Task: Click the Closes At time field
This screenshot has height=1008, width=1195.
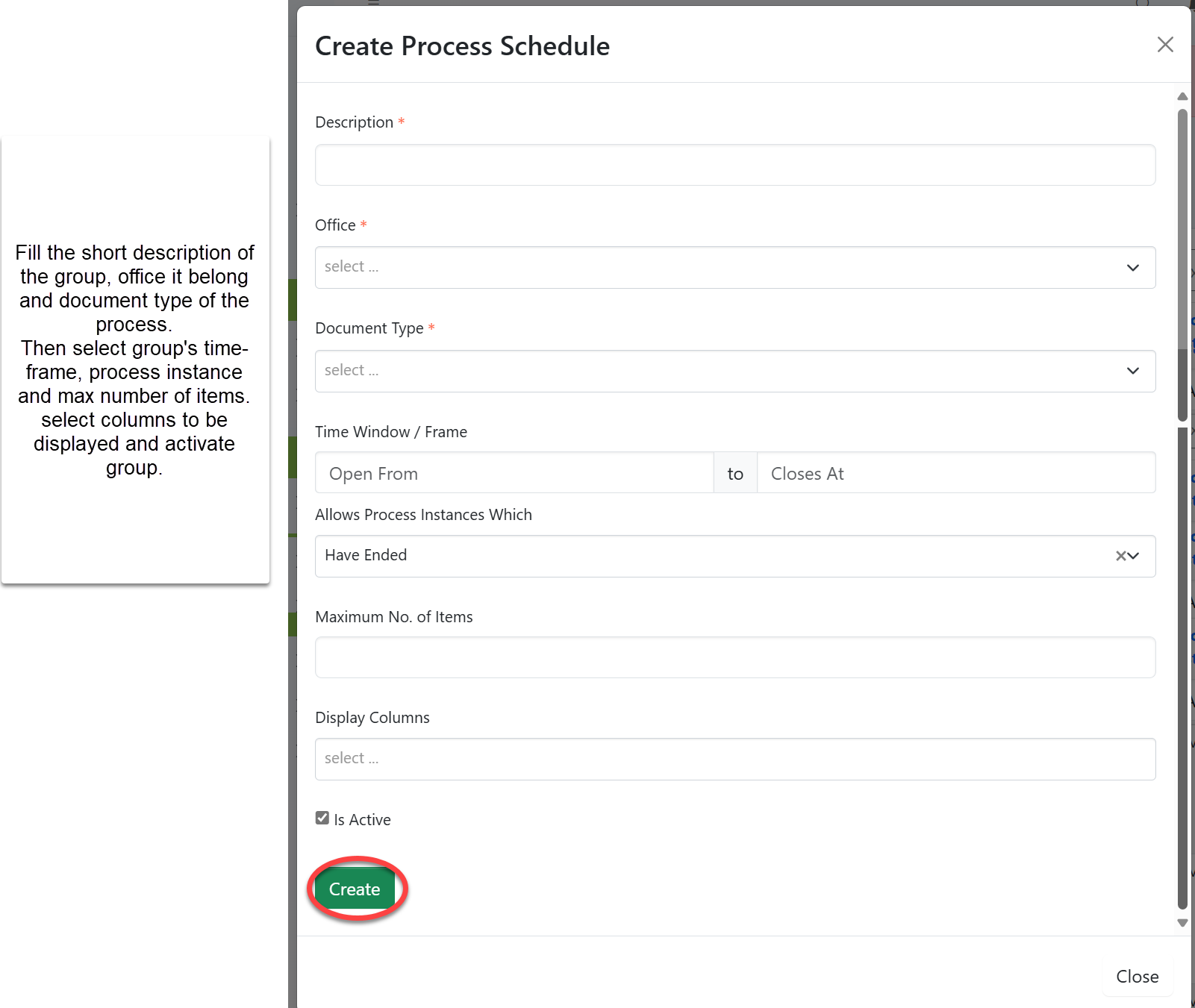Action: pos(955,473)
